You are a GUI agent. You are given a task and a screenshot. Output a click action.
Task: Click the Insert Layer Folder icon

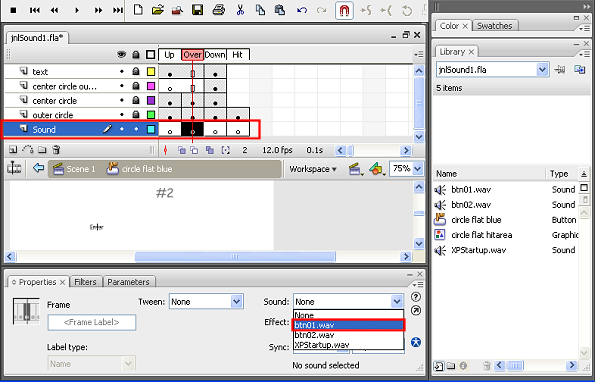pyautogui.click(x=42, y=150)
